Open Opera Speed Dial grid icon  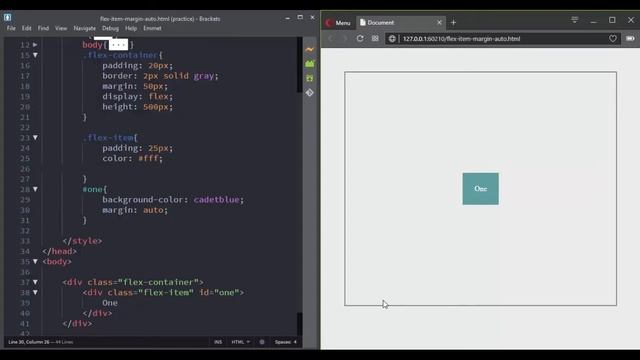click(x=375, y=38)
